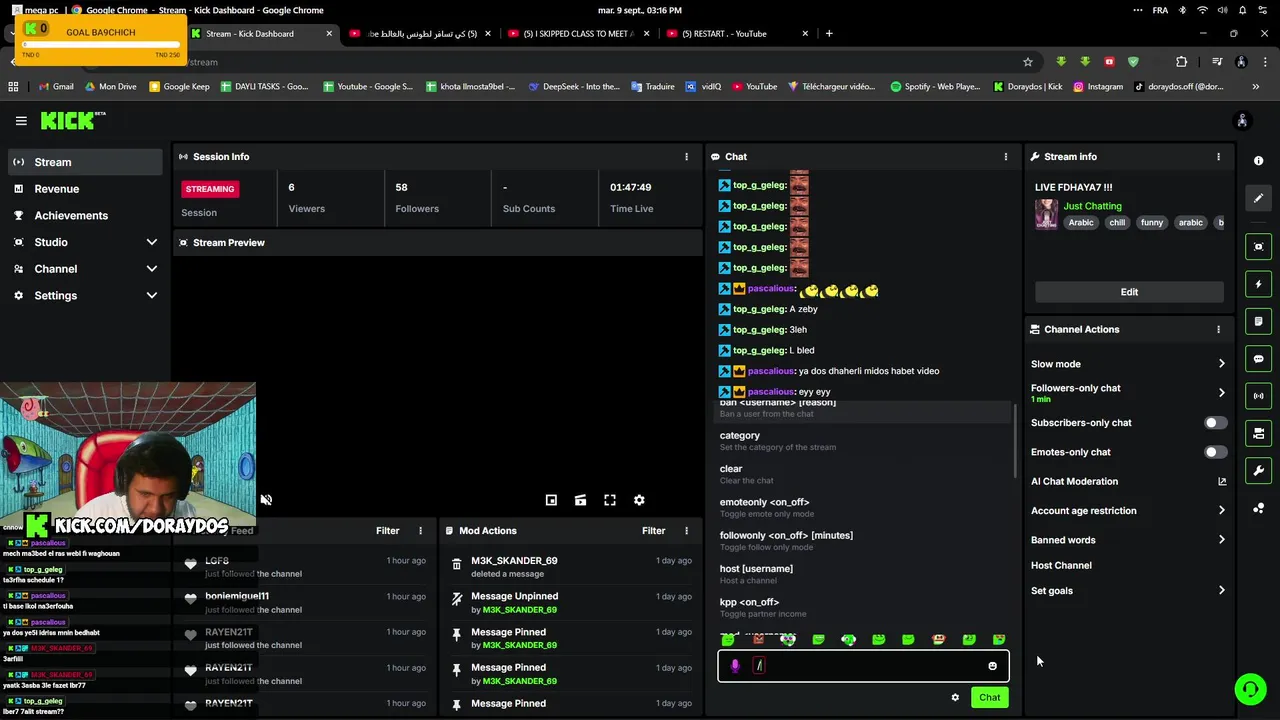Open Banned words chevron
The image size is (1280, 720).
click(x=1221, y=540)
